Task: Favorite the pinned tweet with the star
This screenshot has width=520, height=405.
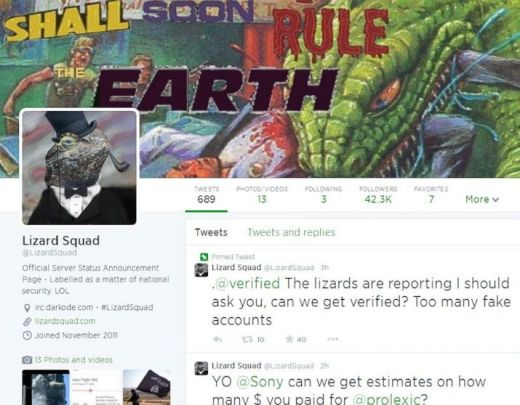Action: pos(289,339)
